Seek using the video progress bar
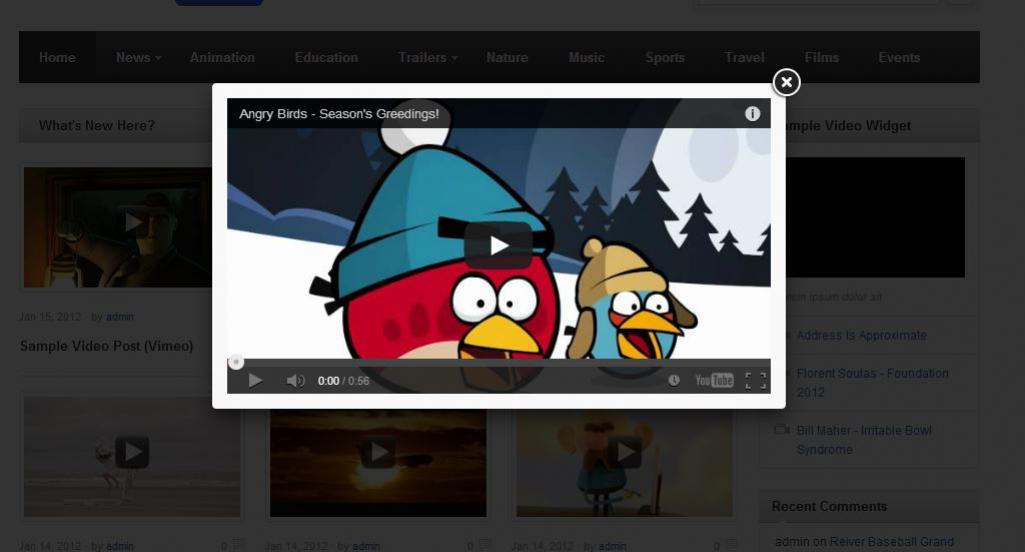This screenshot has width=1025, height=552. tap(499, 362)
